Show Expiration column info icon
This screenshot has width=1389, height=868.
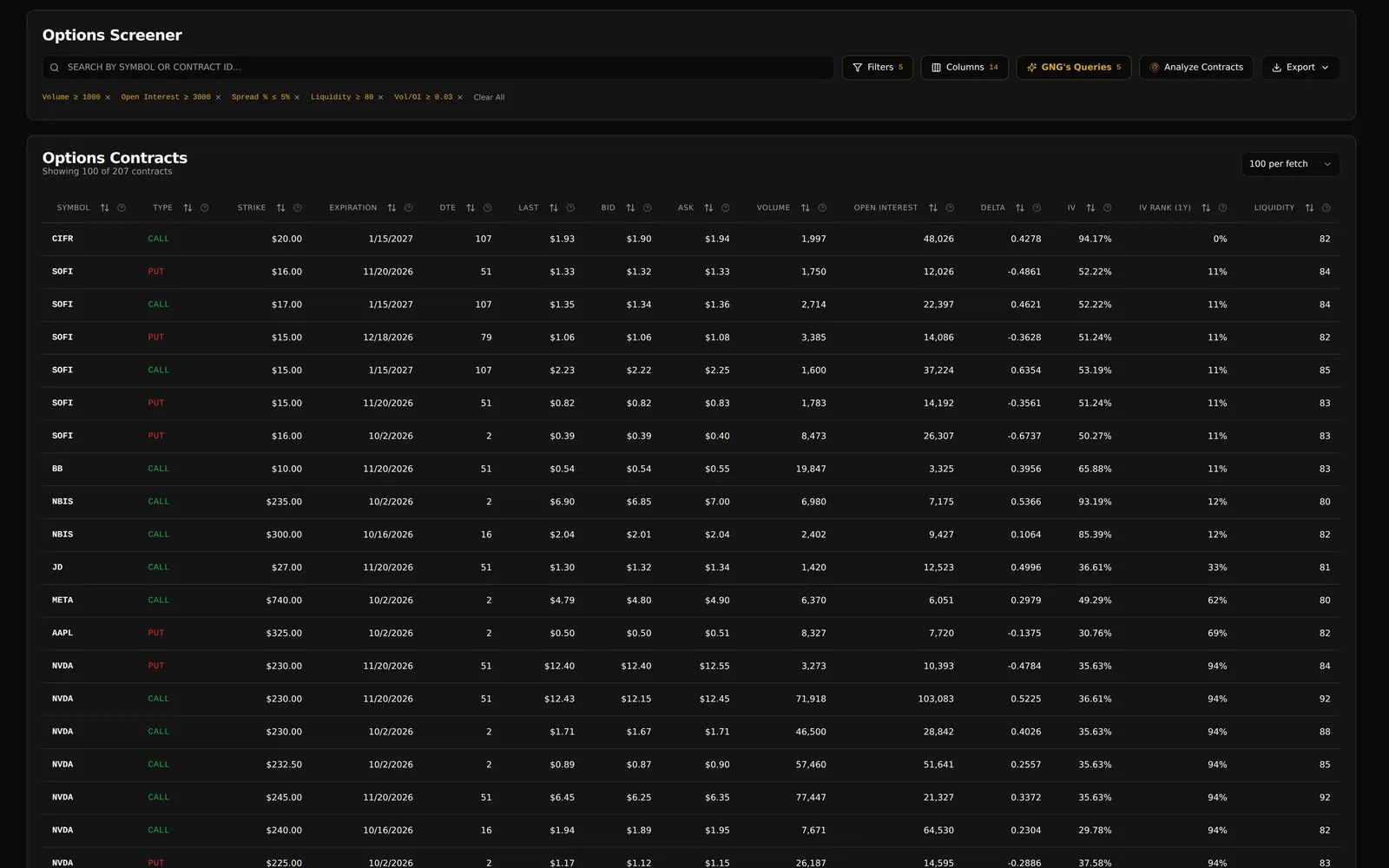409,208
